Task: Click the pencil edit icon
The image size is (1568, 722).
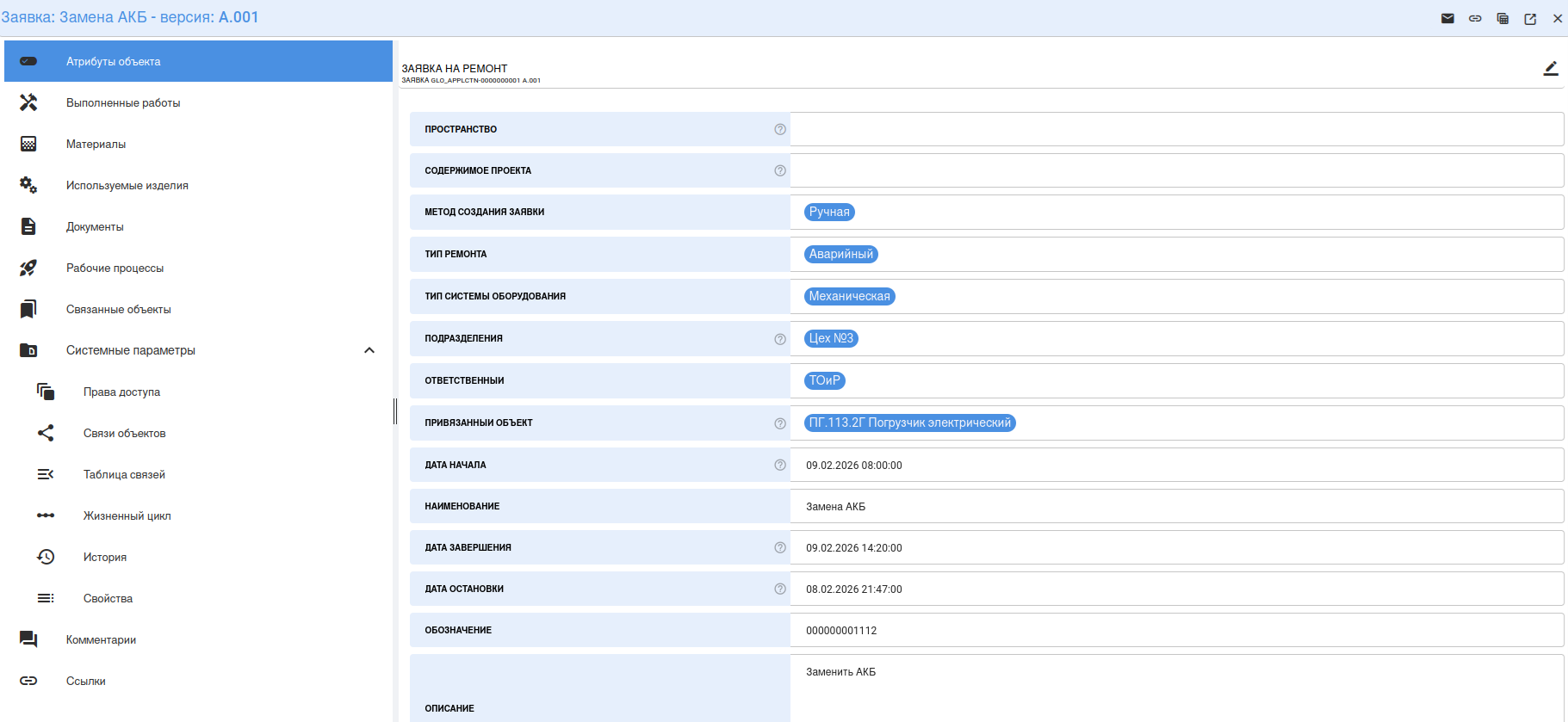Action: click(x=1551, y=69)
